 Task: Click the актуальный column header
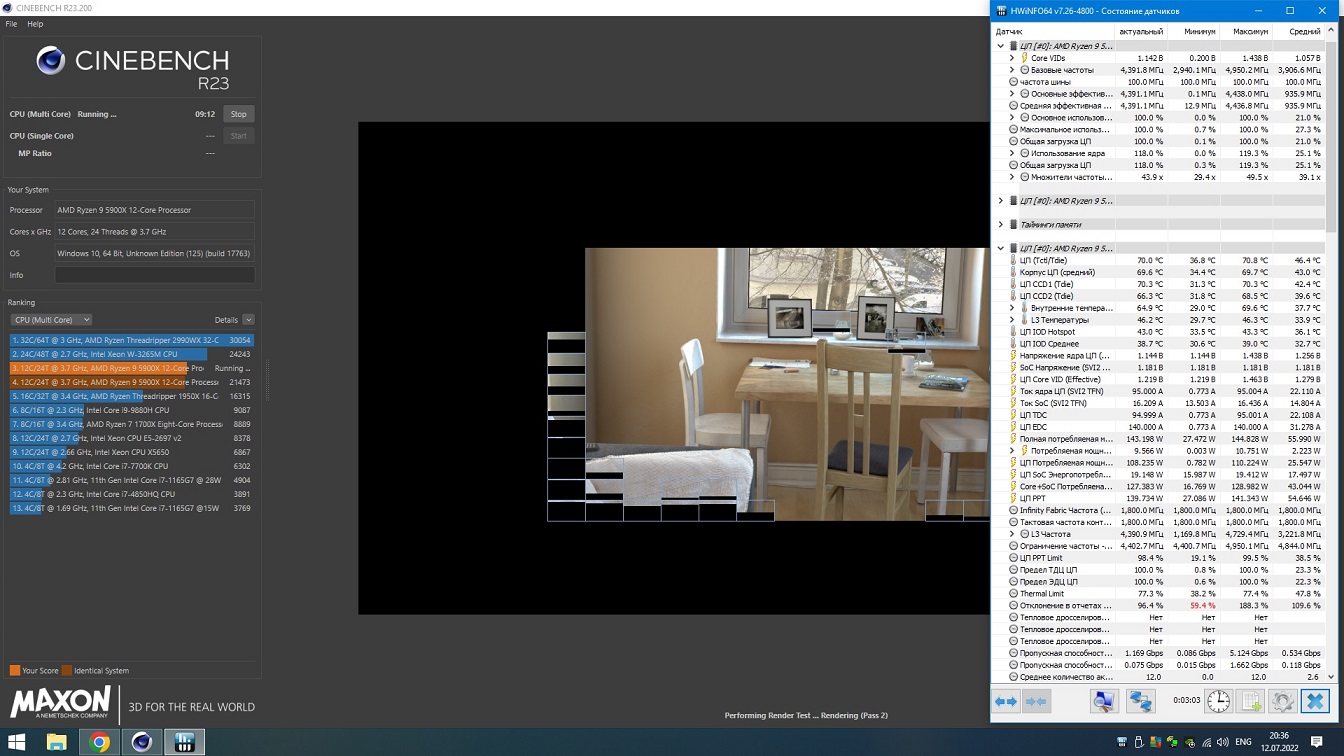click(1141, 31)
